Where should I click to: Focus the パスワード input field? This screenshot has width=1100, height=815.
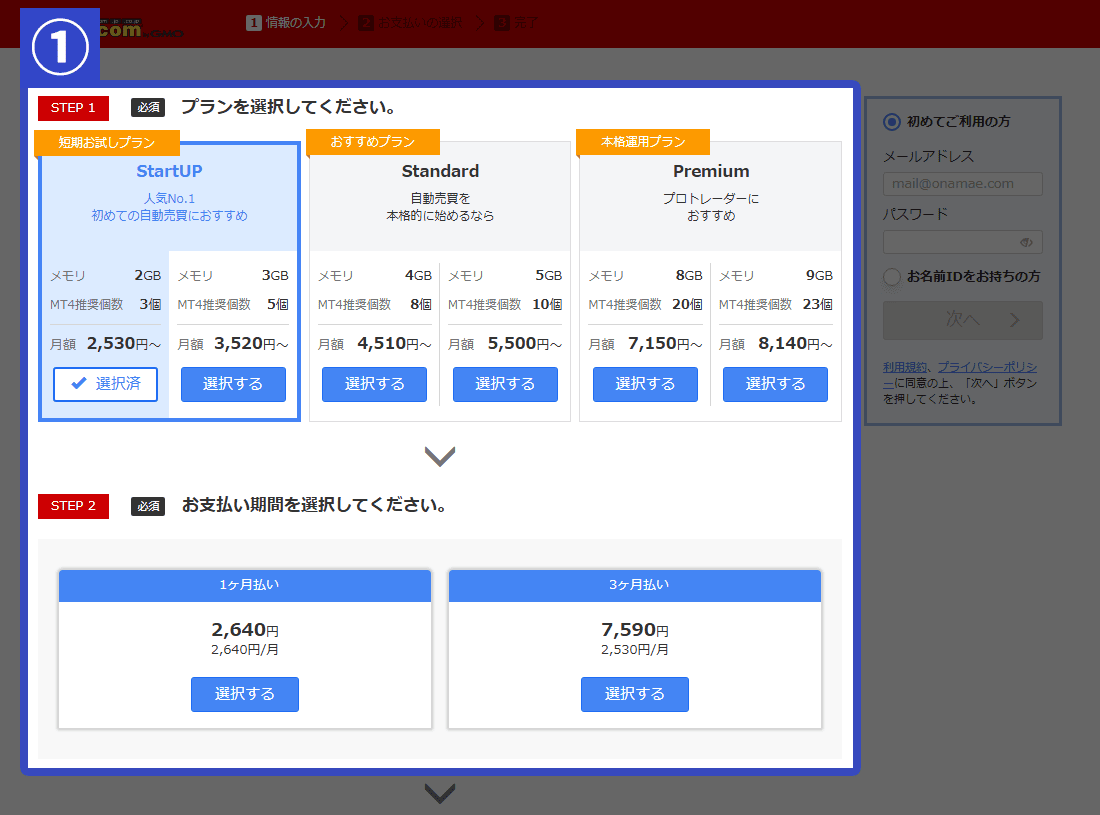click(962, 242)
